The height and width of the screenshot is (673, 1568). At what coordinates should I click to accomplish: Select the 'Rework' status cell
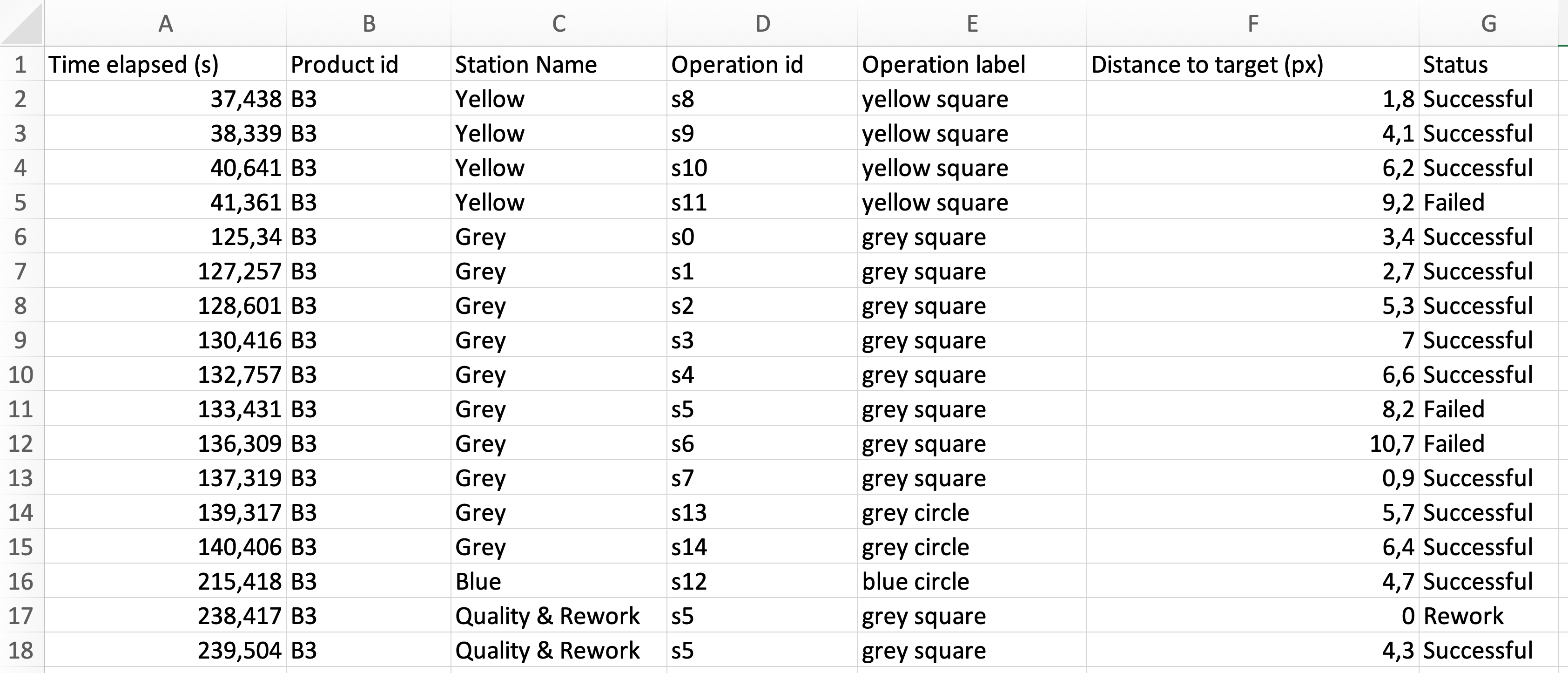(1489, 615)
